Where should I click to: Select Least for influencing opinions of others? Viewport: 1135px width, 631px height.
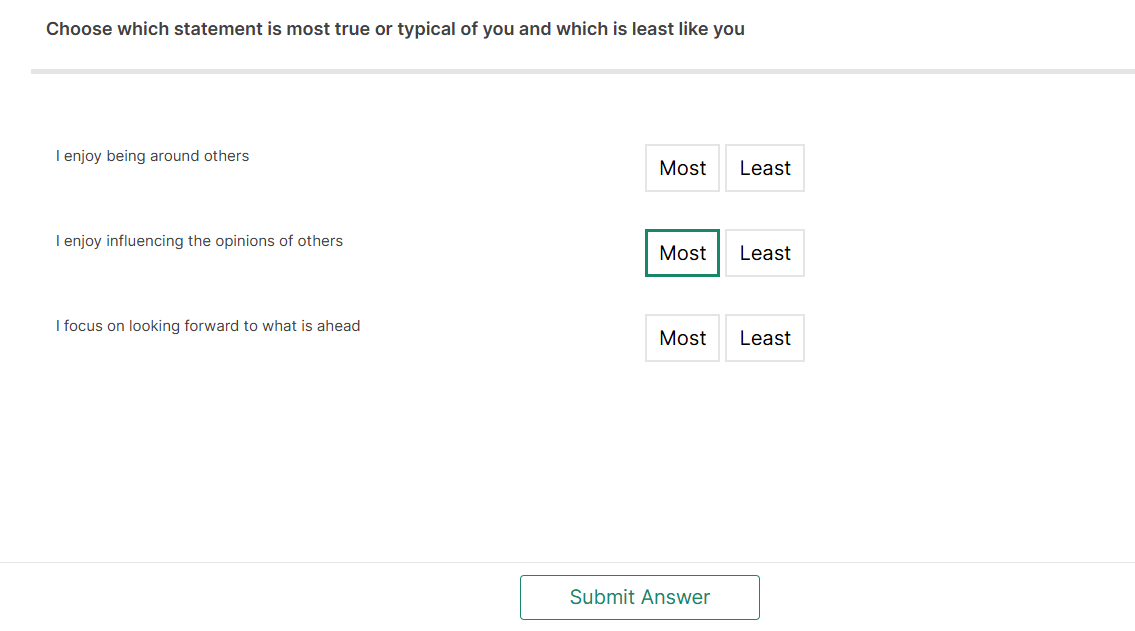765,253
